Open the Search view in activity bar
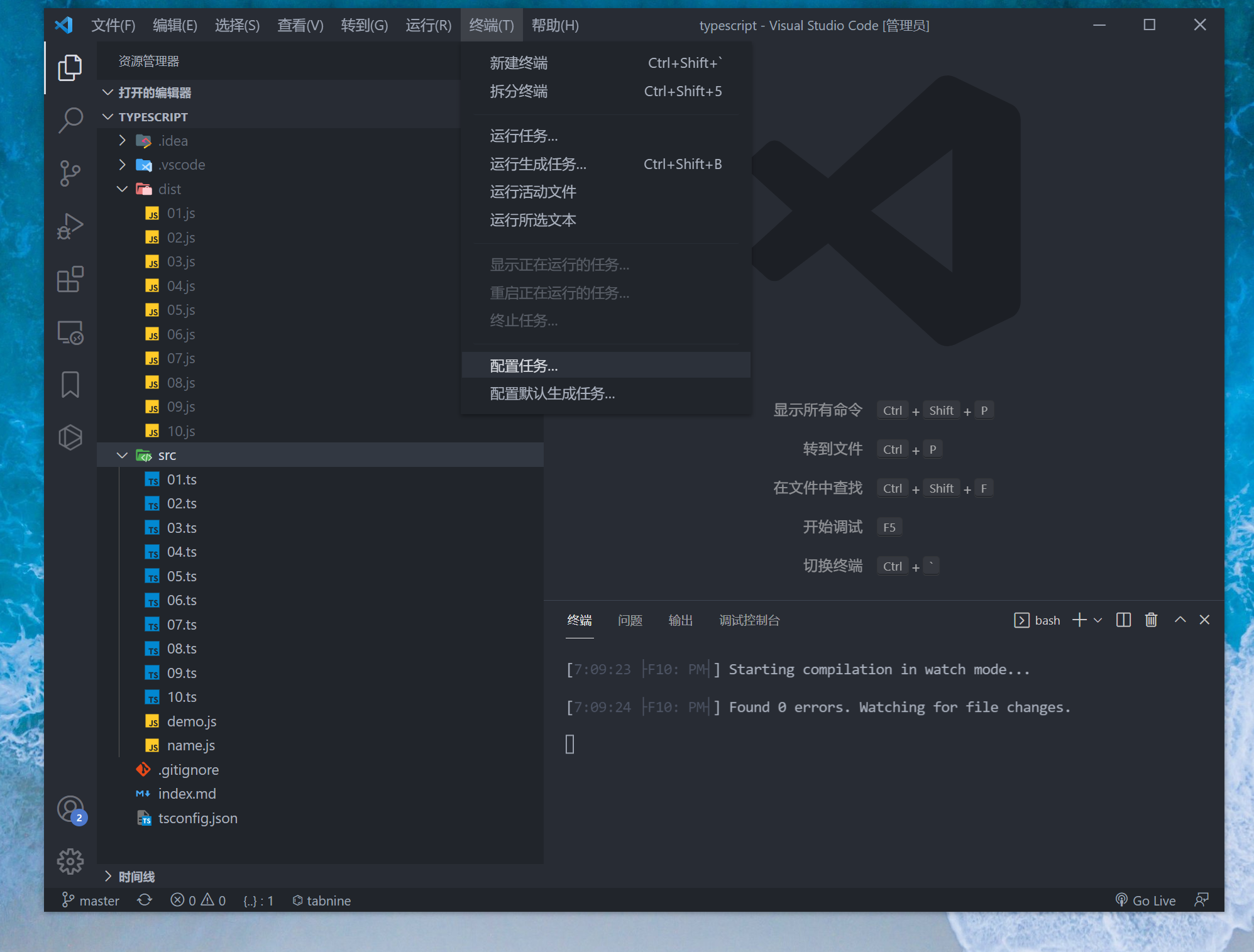Screen dimensions: 1254x952 (x=70, y=119)
